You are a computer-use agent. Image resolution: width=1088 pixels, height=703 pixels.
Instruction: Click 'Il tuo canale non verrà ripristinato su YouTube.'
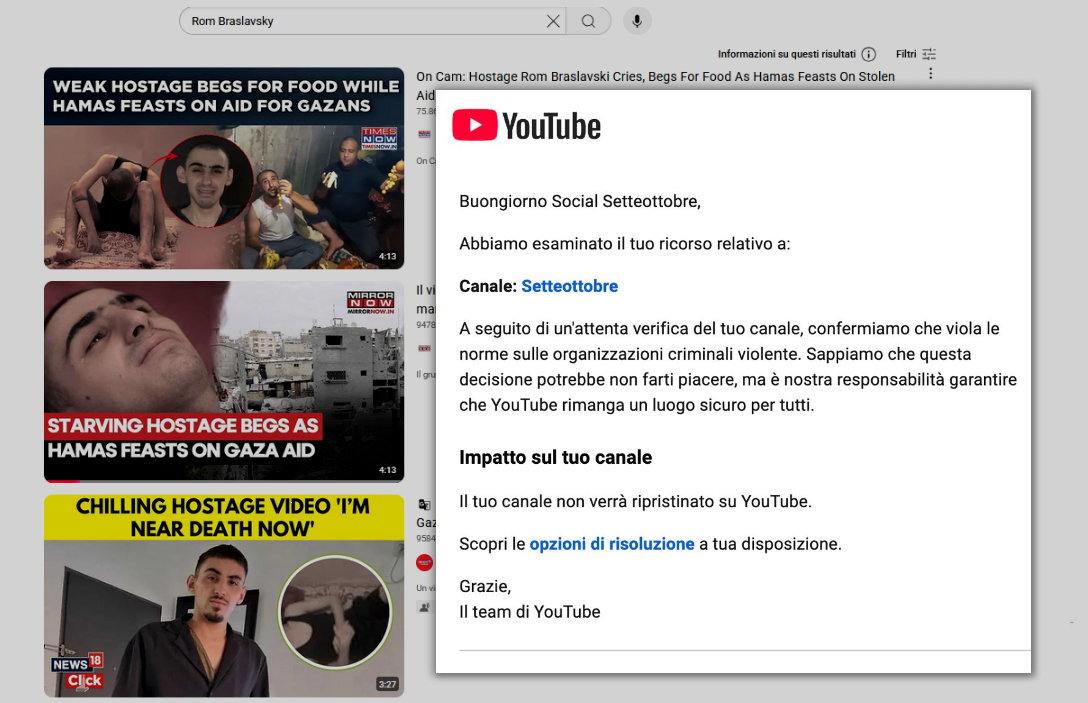click(636, 501)
